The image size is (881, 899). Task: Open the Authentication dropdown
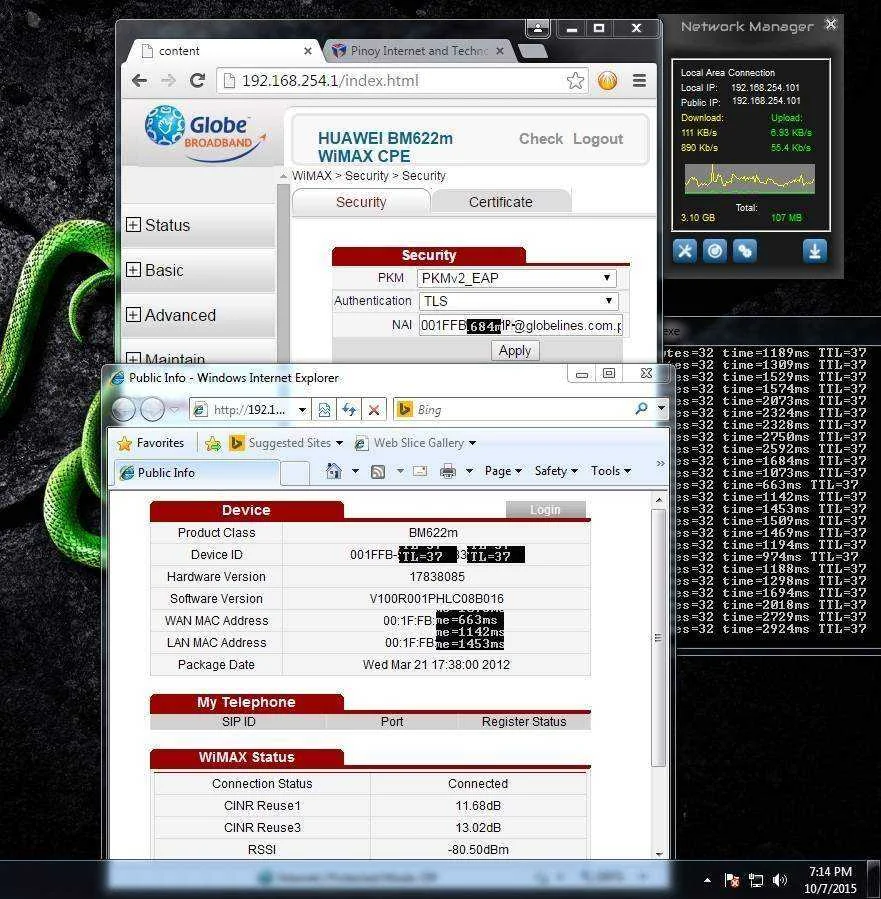click(518, 301)
